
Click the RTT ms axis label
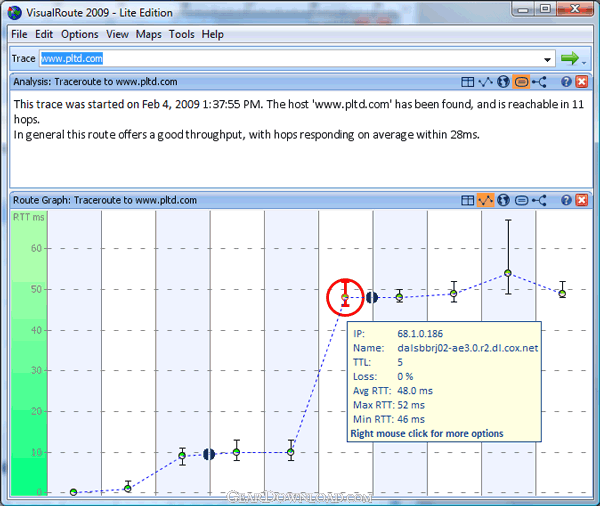[x=29, y=217]
